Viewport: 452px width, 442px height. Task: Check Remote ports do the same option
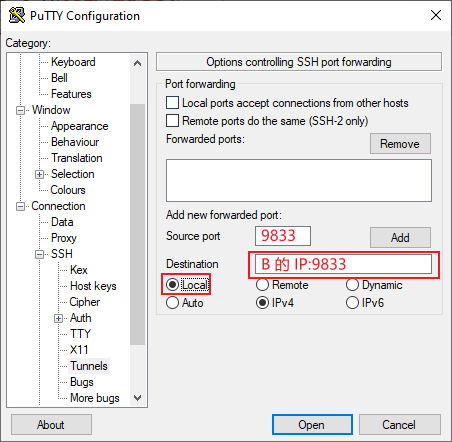172,121
